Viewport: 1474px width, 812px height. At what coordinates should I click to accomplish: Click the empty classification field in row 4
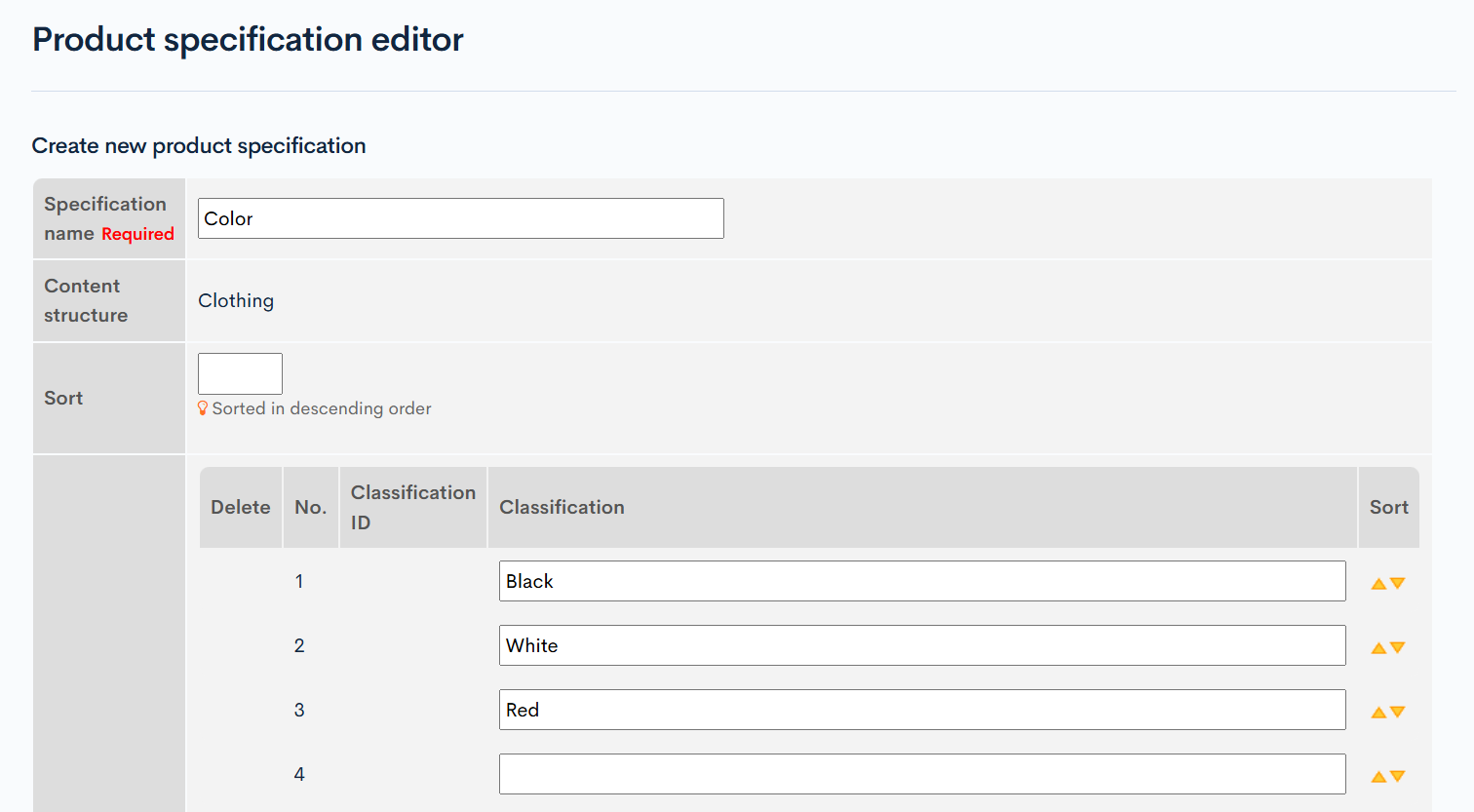tap(922, 774)
